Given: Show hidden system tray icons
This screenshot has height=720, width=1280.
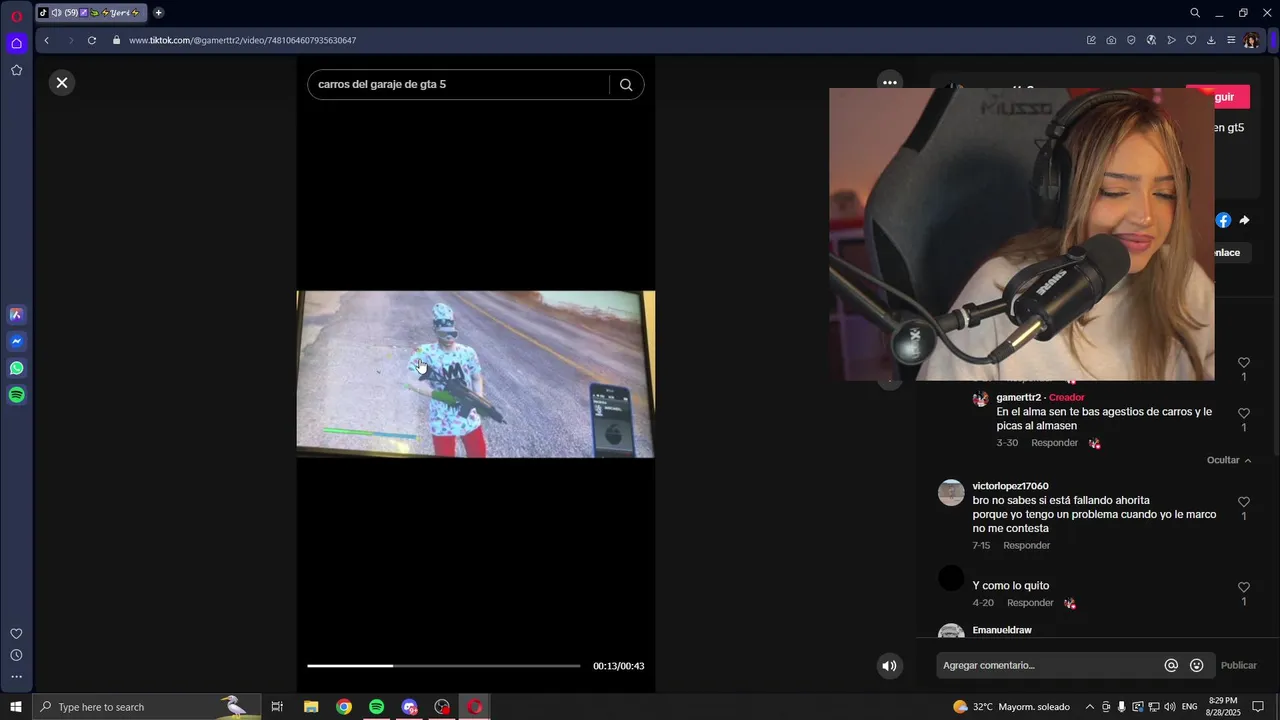Looking at the screenshot, I should click(x=1090, y=707).
